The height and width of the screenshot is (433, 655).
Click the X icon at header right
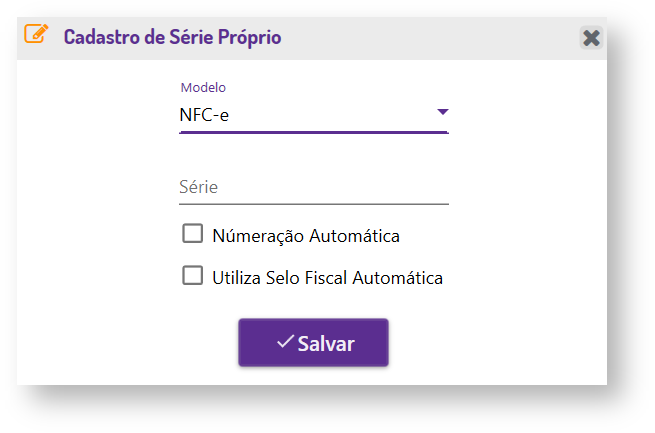coord(591,38)
